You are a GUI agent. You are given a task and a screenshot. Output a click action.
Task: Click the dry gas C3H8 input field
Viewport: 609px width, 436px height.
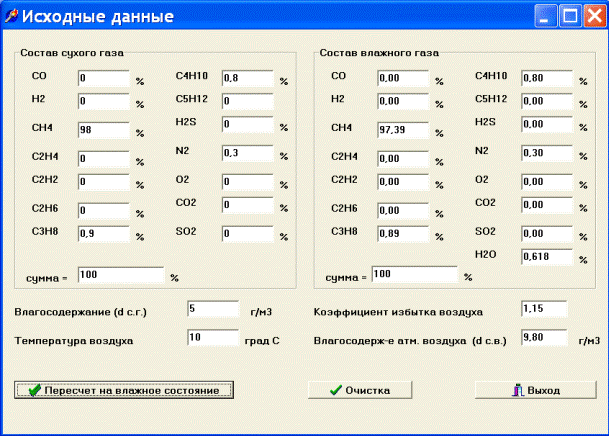pos(103,233)
